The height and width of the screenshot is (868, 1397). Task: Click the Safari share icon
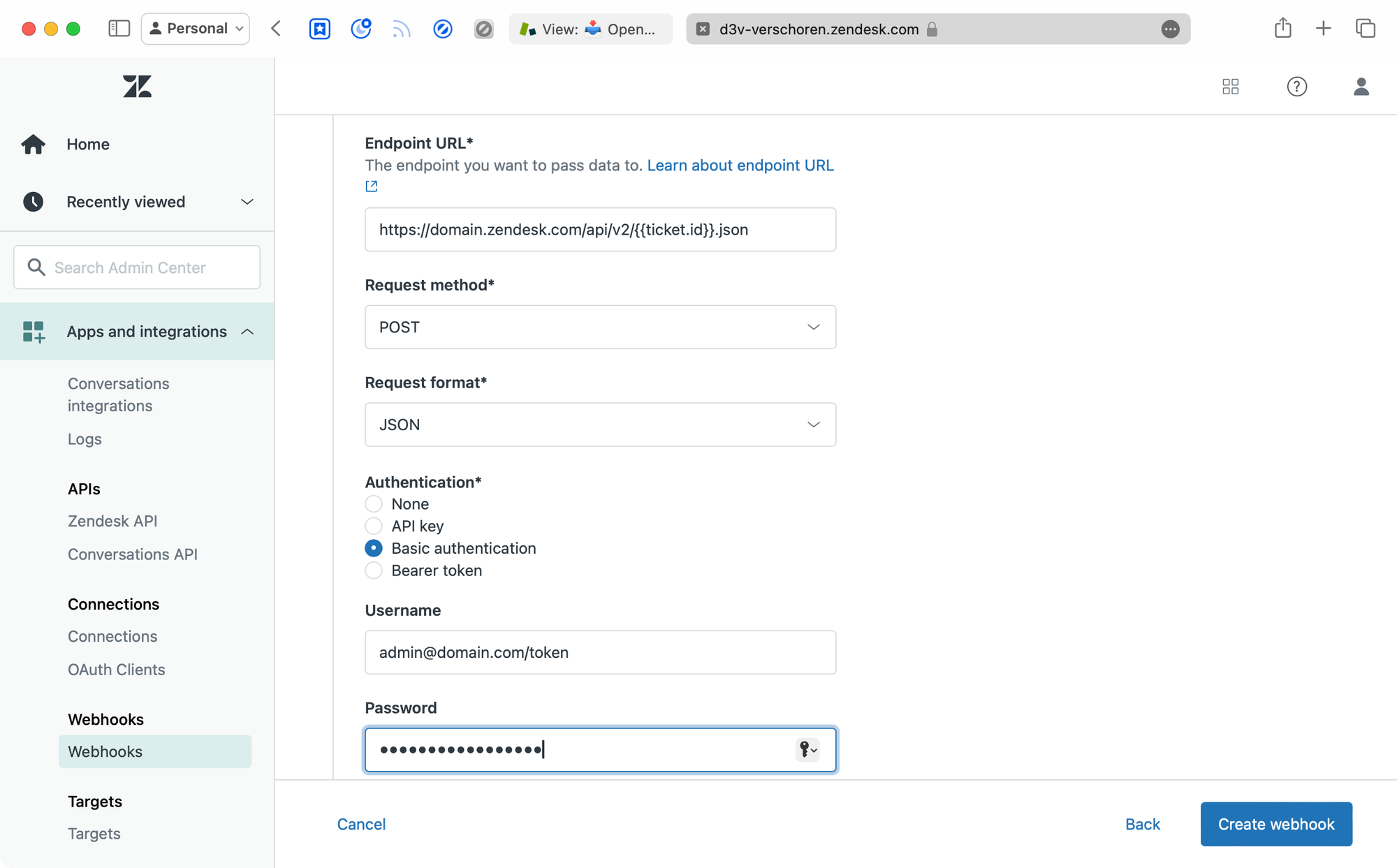click(1282, 29)
